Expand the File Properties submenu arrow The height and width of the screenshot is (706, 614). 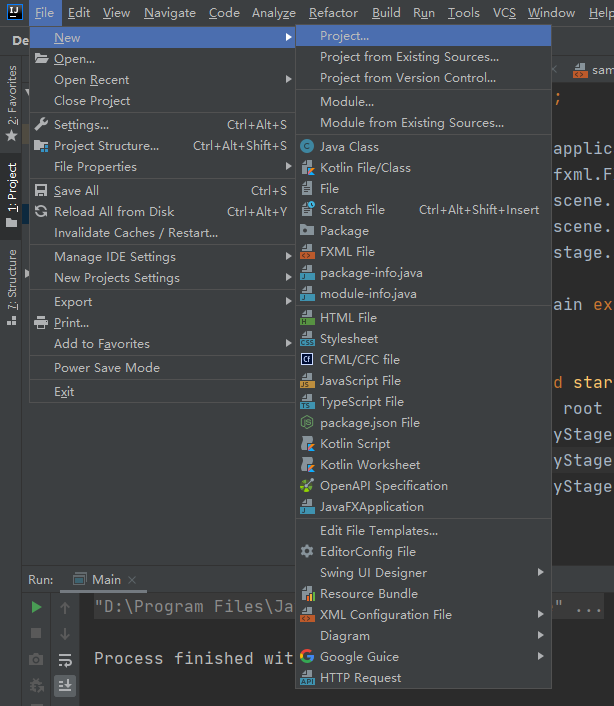coord(289,167)
